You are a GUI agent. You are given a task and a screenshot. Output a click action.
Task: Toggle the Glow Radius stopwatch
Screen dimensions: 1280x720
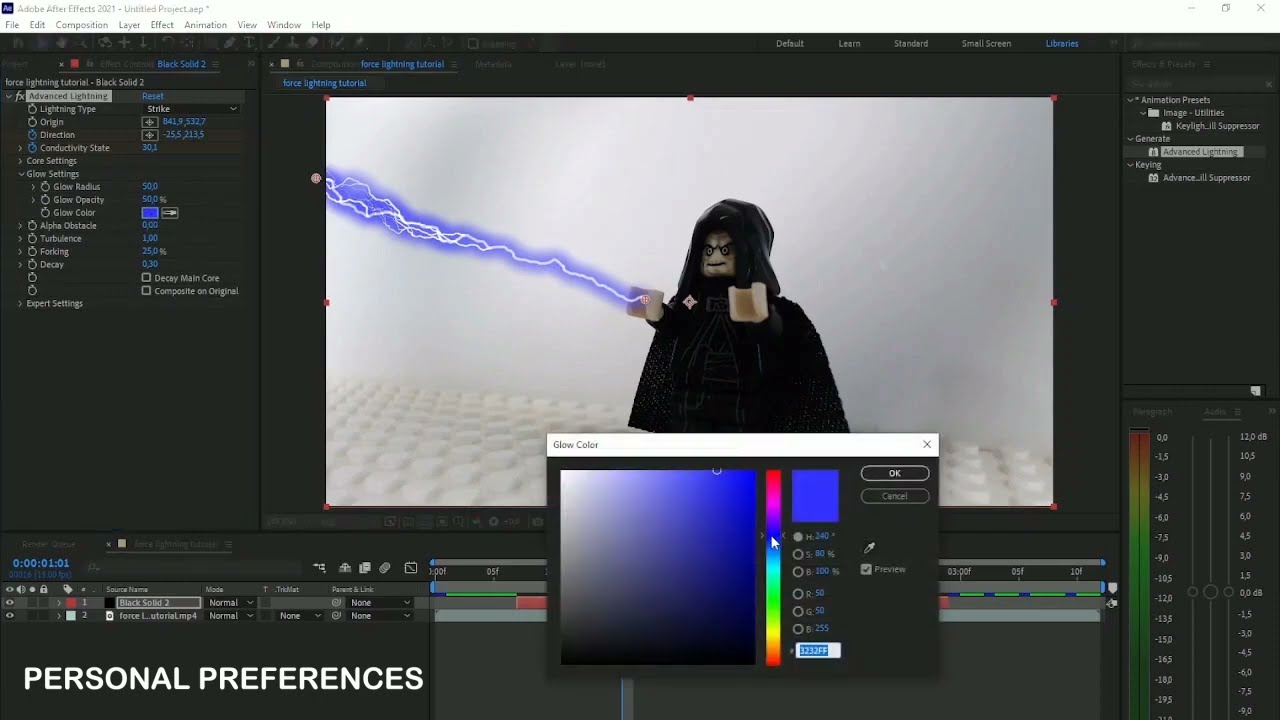tap(45, 187)
